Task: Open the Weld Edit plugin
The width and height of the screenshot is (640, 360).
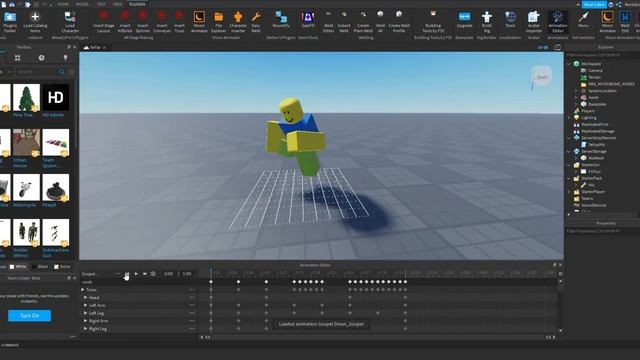Action: click(625, 22)
